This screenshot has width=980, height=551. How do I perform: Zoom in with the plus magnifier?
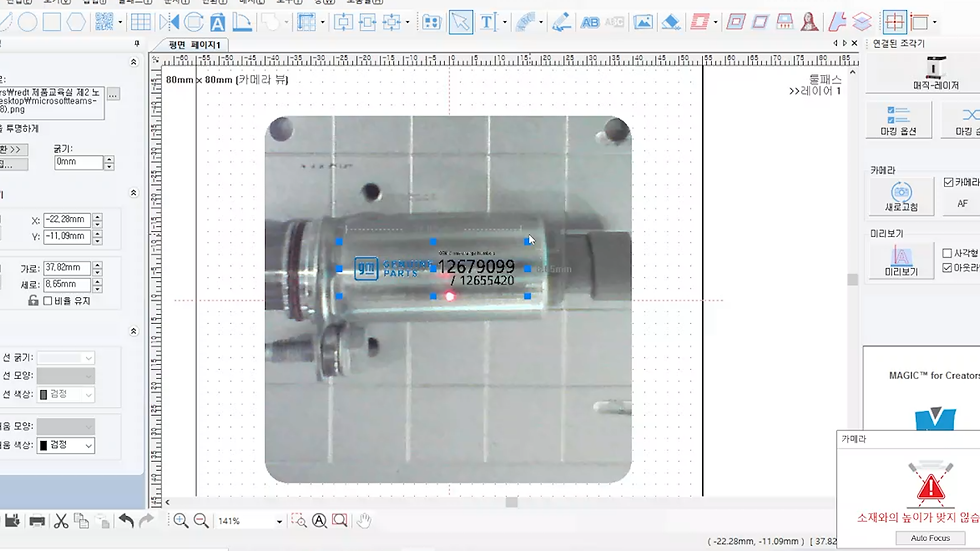[x=181, y=520]
